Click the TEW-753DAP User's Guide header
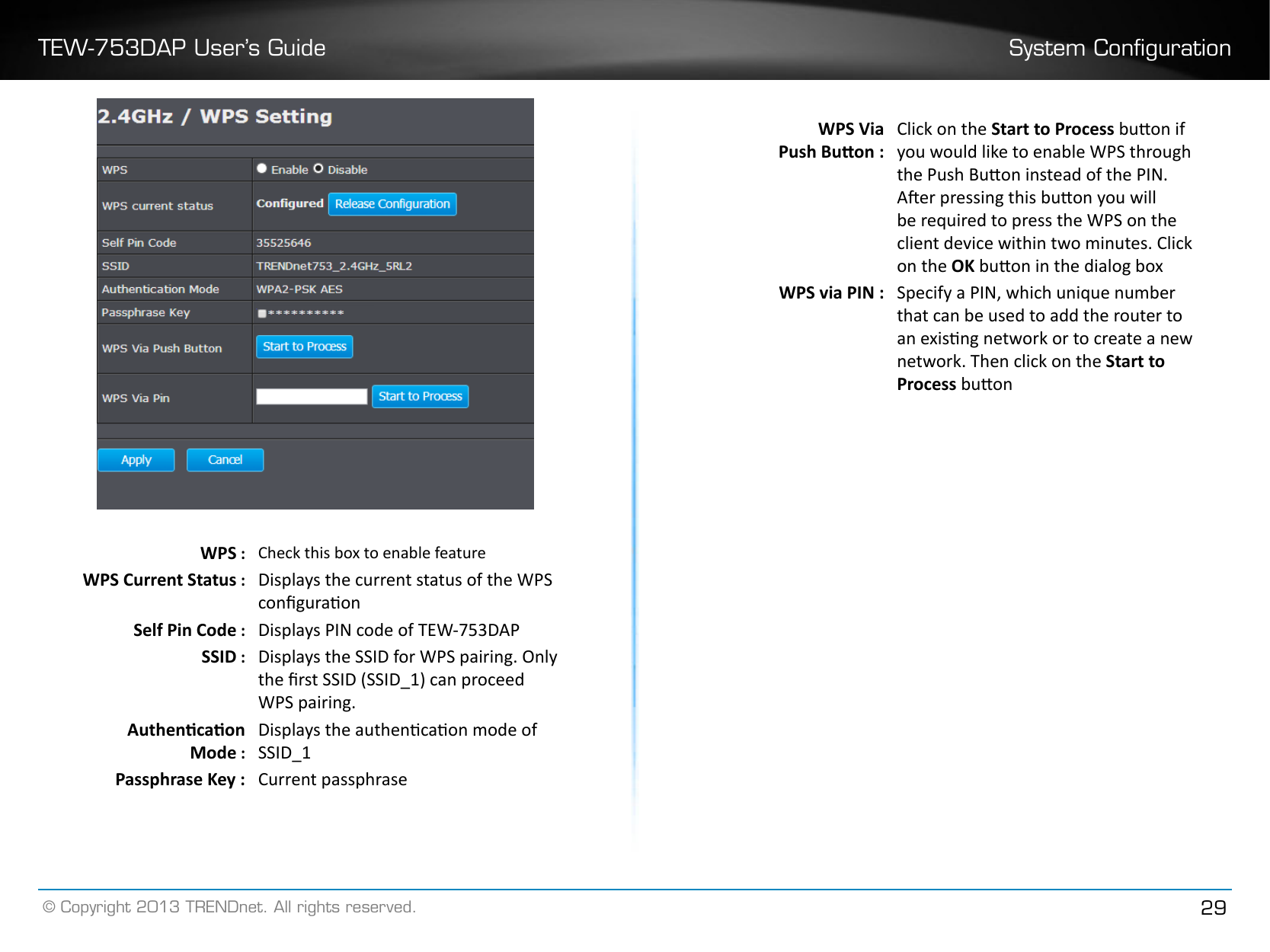The height and width of the screenshot is (952, 1270). coord(182,48)
